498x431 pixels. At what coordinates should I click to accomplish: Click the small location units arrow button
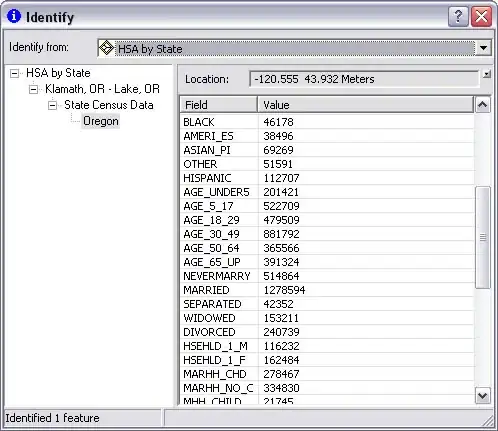(x=487, y=74)
